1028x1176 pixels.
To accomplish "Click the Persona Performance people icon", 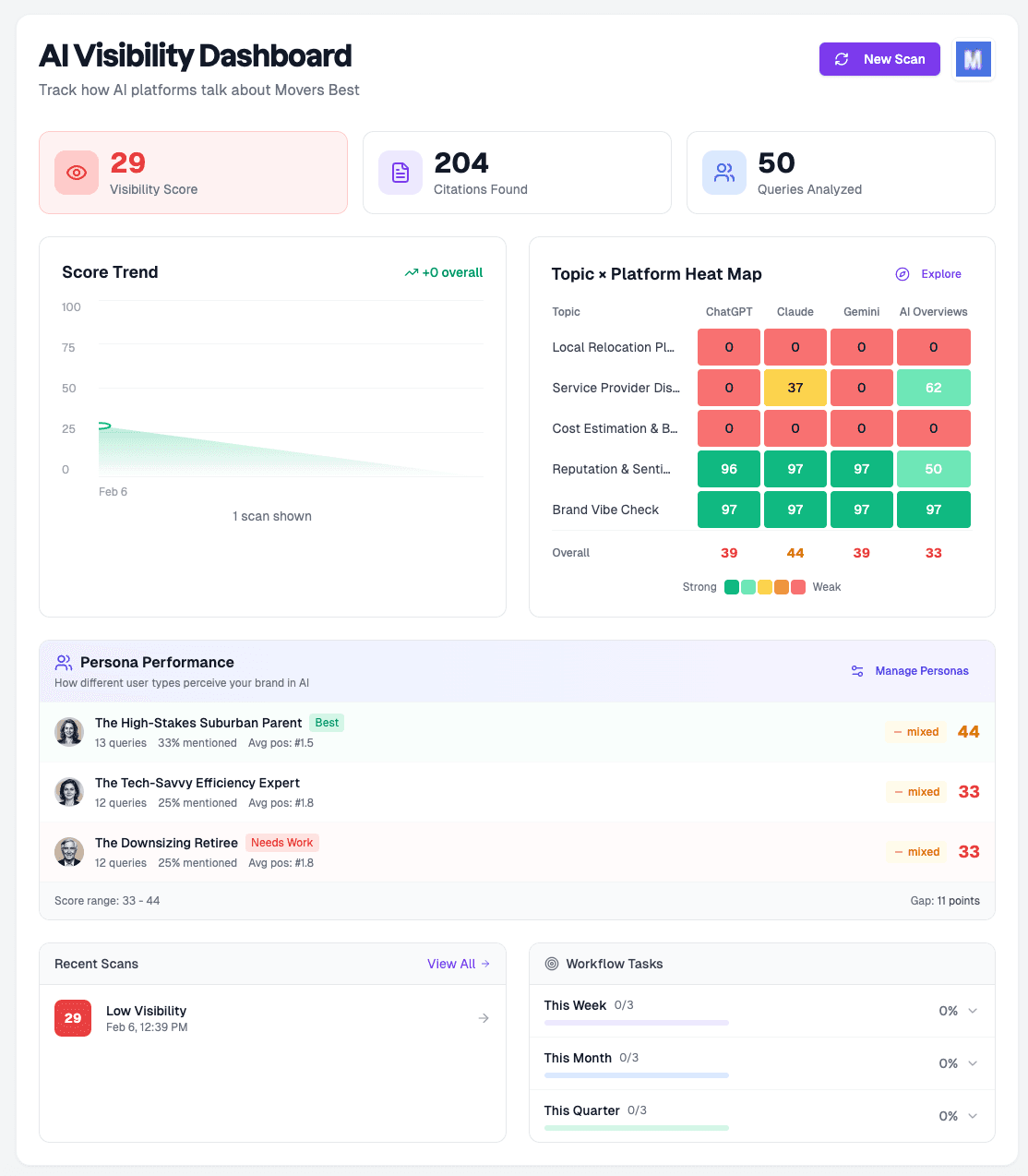I will 63,662.
